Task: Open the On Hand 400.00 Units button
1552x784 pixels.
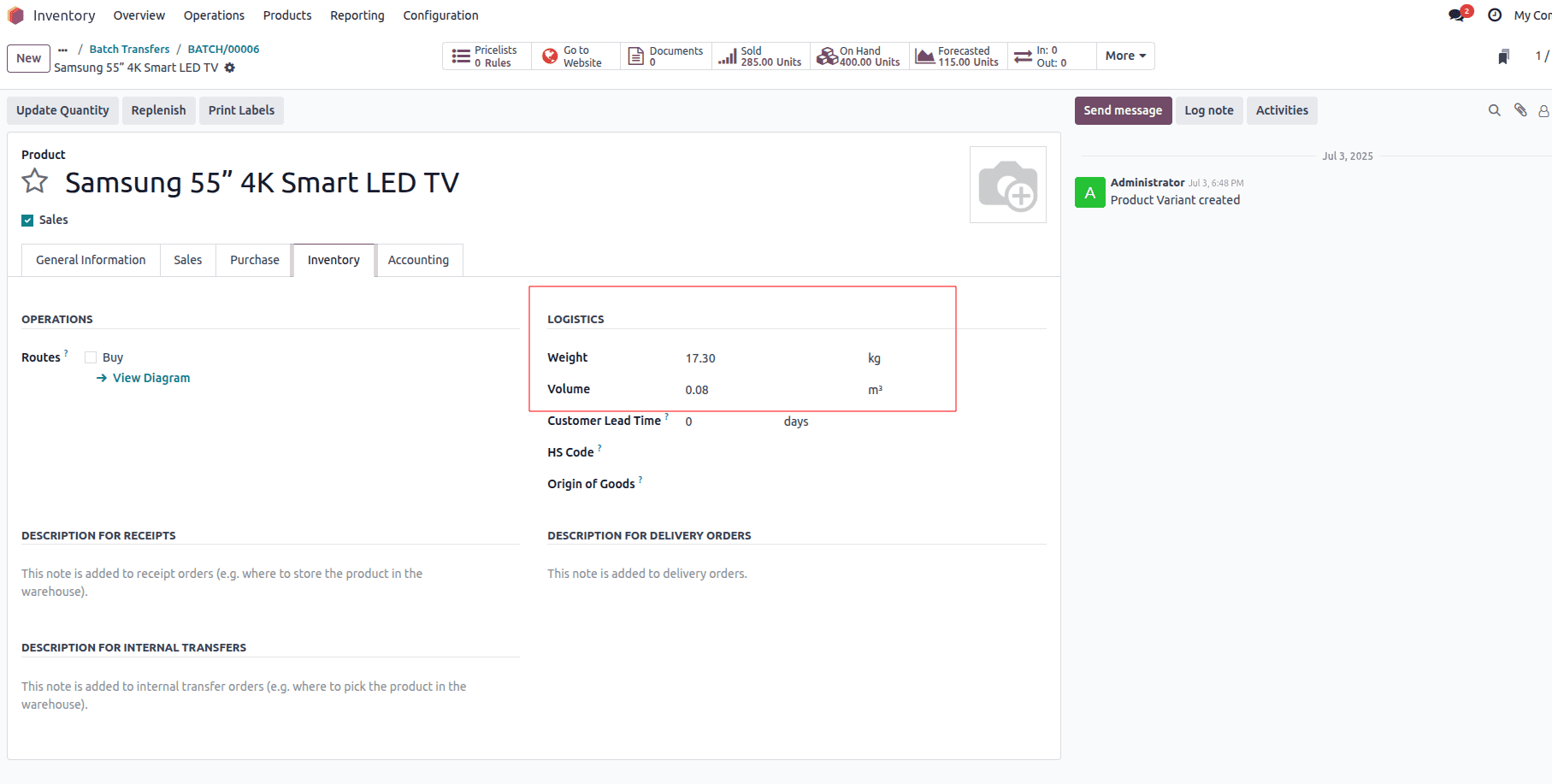Action: point(859,56)
